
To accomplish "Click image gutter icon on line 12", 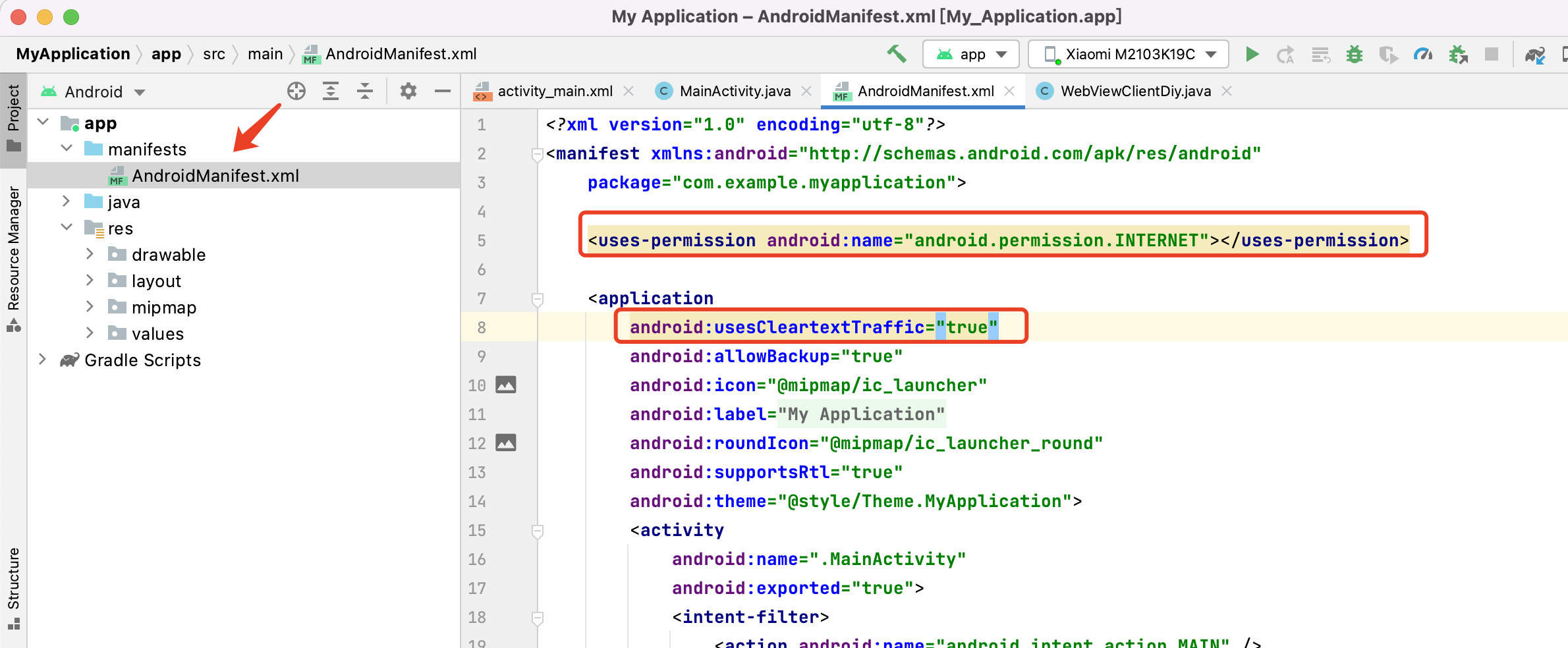I will point(505,443).
